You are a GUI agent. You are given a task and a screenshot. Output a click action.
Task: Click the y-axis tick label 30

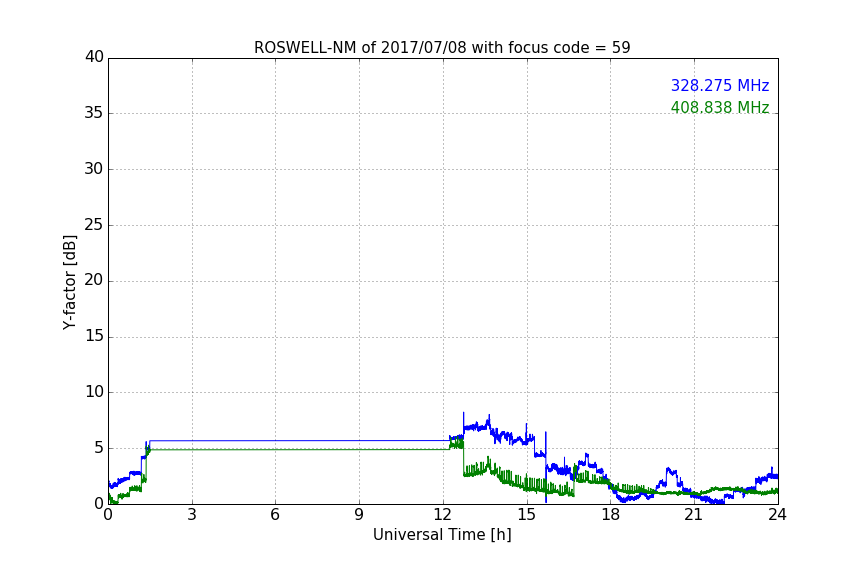pos(94,169)
